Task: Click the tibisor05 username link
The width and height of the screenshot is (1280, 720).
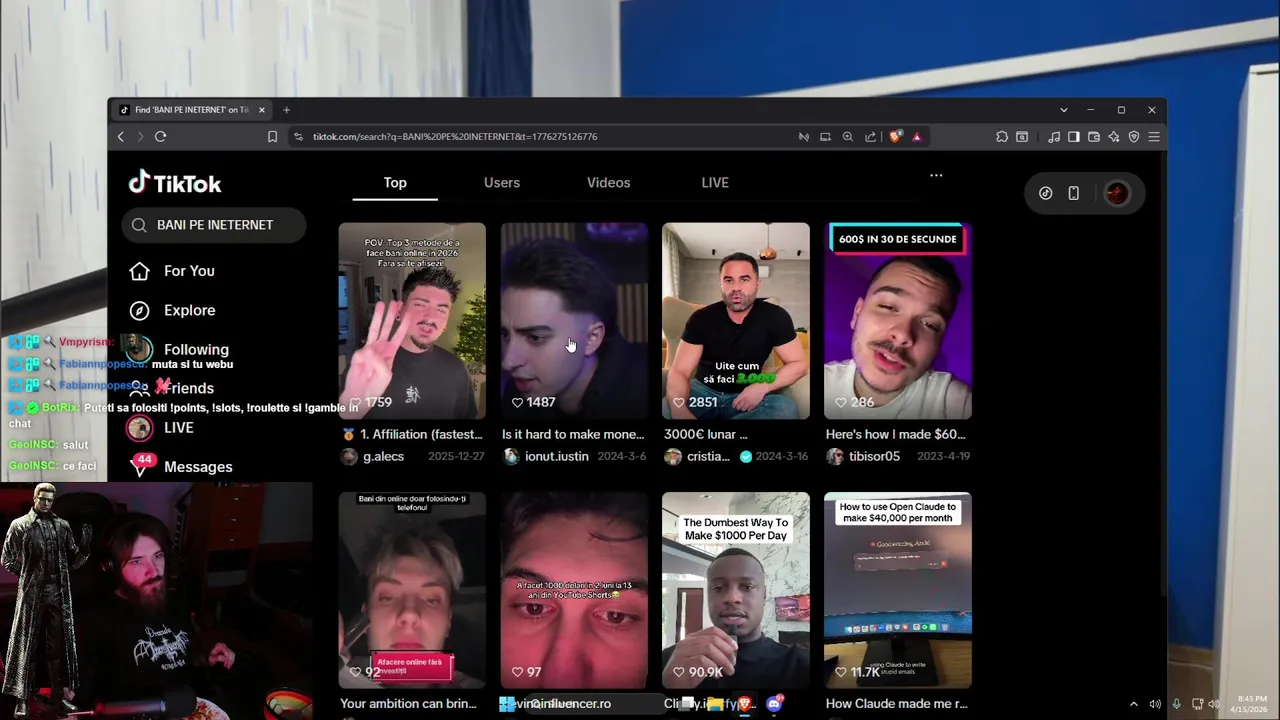Action: click(x=874, y=456)
